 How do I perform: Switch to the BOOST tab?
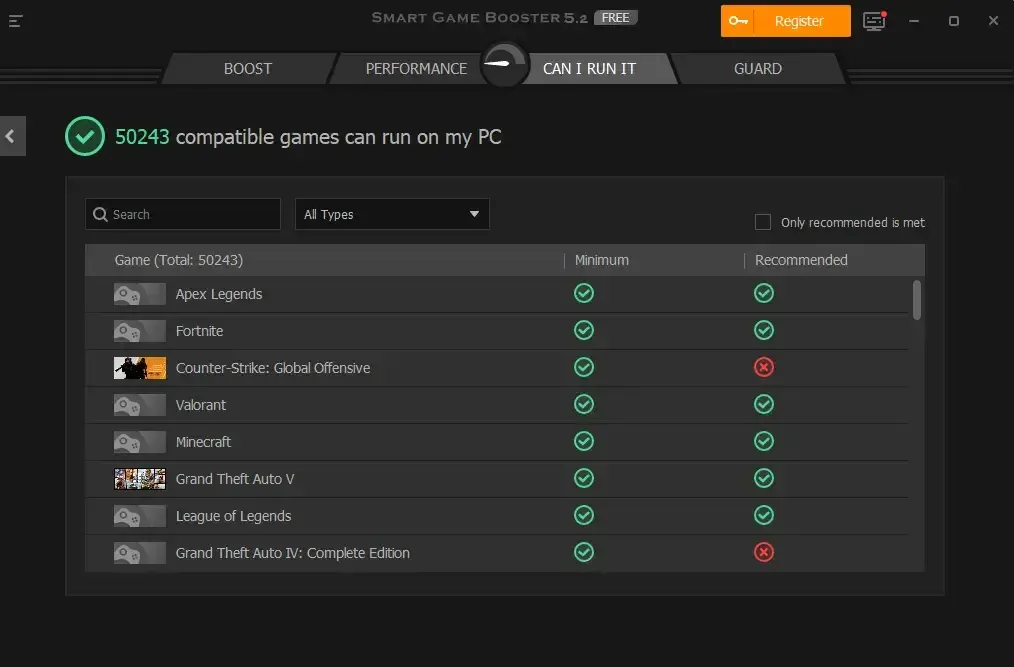coord(247,68)
